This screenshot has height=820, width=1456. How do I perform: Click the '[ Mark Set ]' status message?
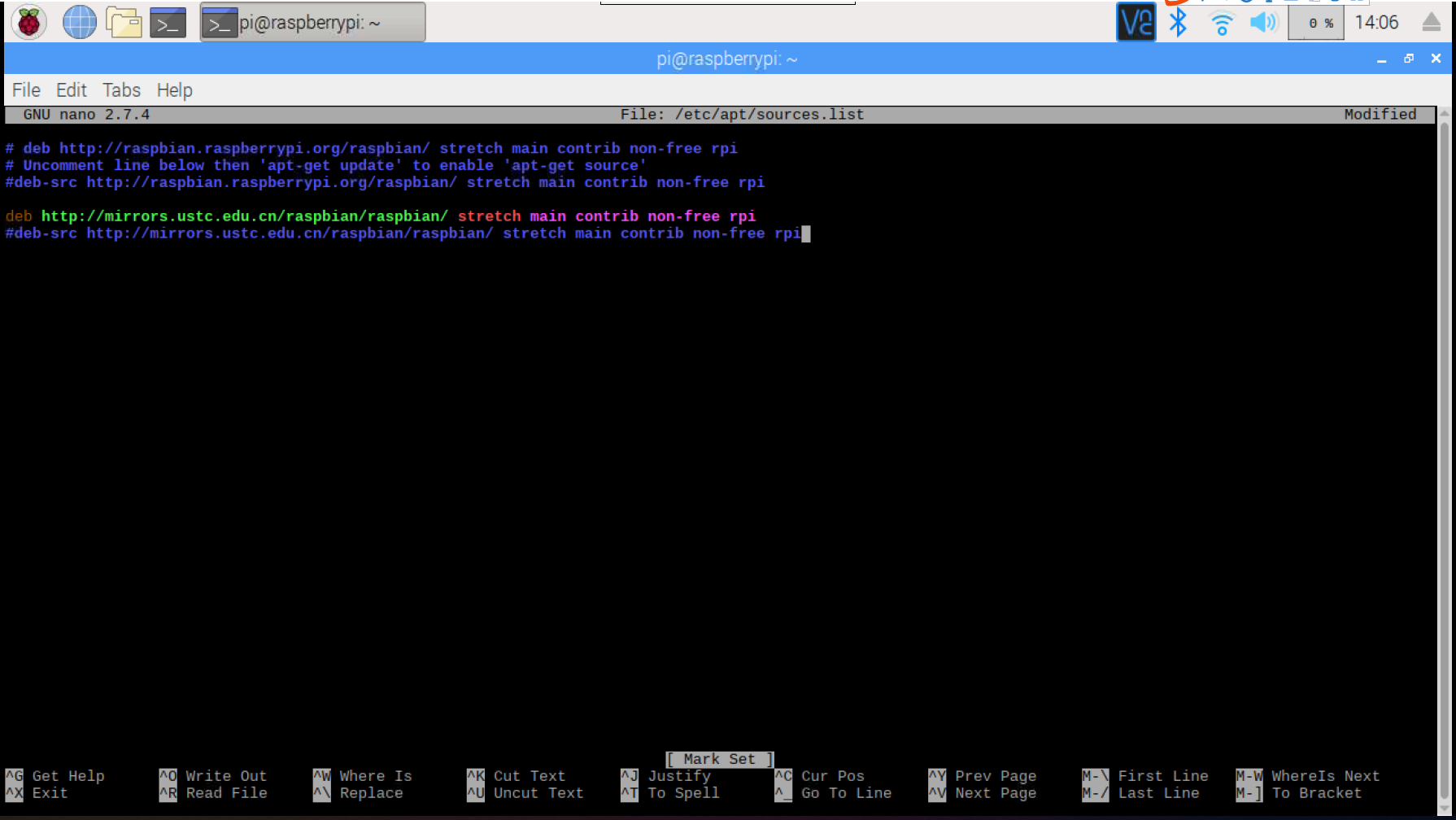coord(719,759)
